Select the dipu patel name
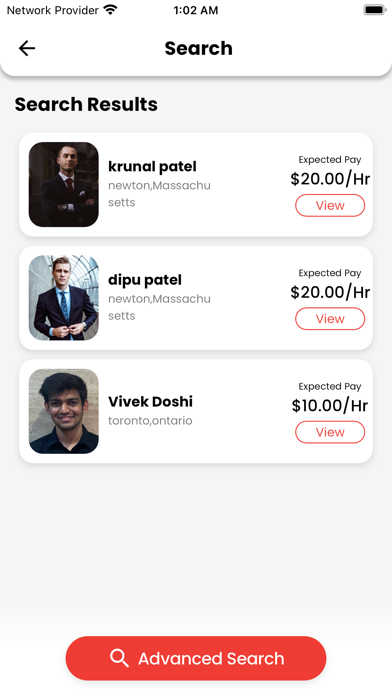 pyautogui.click(x=145, y=280)
